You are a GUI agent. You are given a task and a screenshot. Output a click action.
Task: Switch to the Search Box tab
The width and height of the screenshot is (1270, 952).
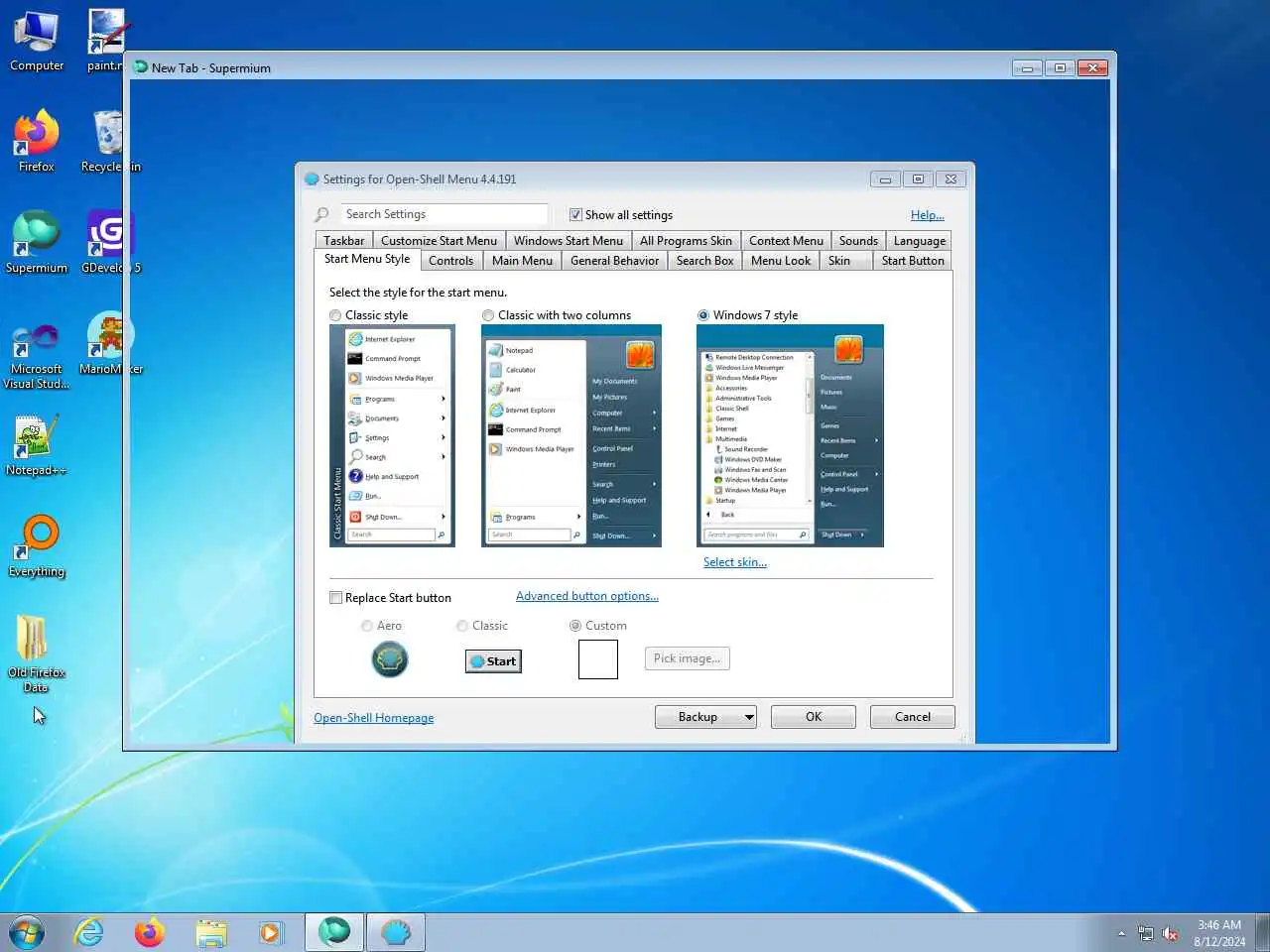point(704,261)
